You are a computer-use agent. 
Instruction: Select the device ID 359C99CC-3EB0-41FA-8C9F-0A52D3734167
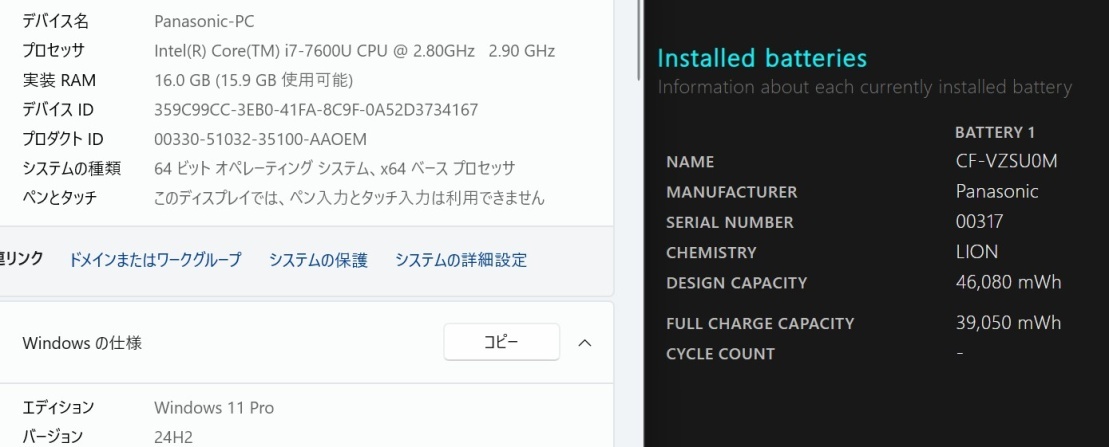pyautogui.click(x=316, y=110)
